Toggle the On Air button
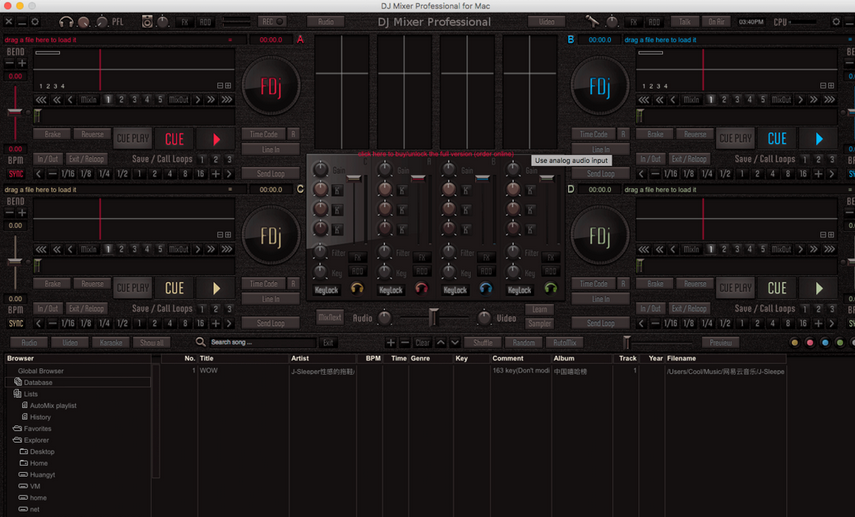This screenshot has width=855, height=517. 716,22
